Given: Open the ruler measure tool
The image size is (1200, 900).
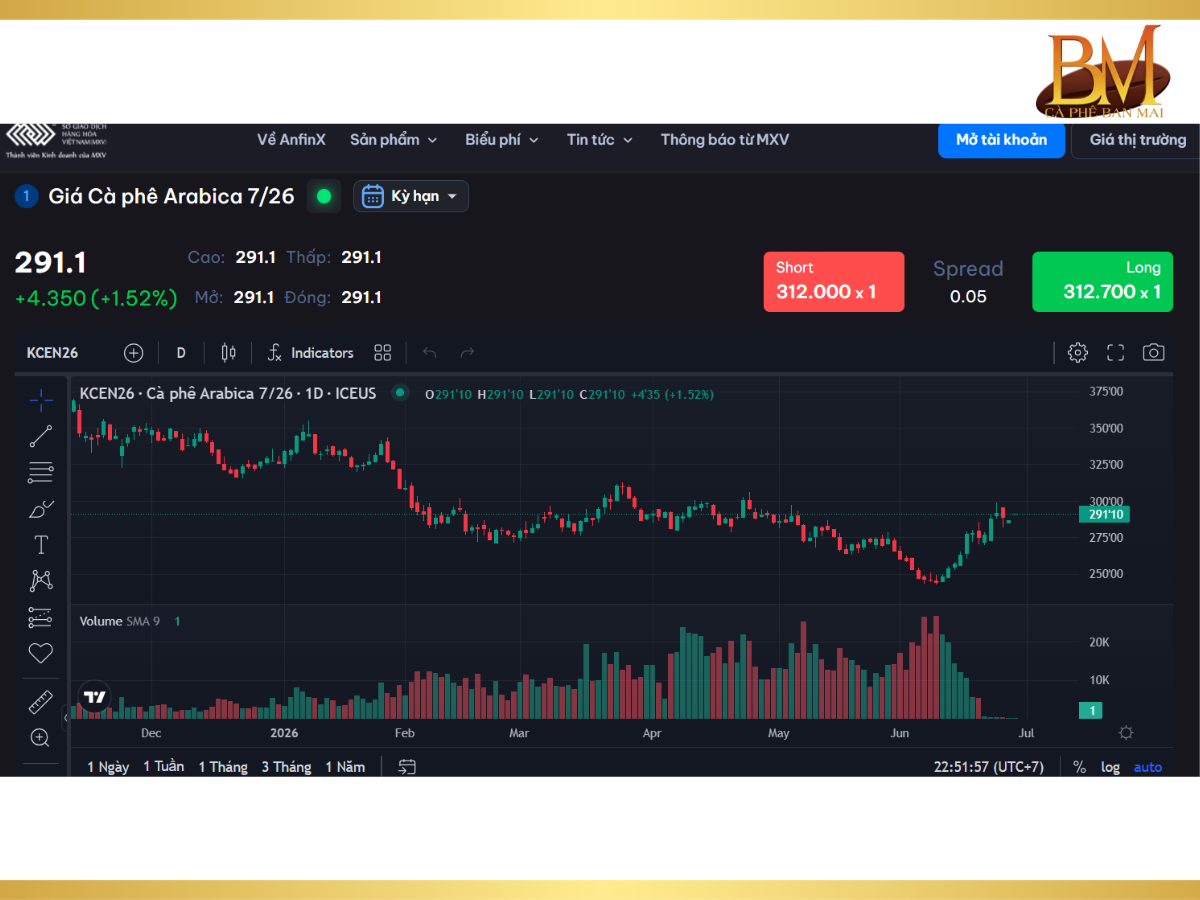Looking at the screenshot, I should [x=41, y=702].
